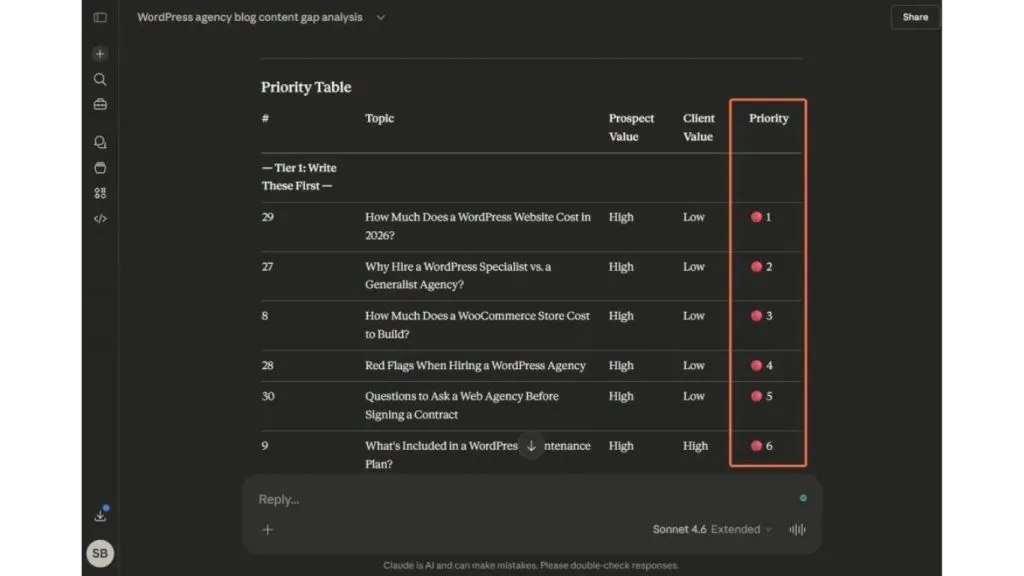Click the attachment plus button in reply box

(268, 530)
